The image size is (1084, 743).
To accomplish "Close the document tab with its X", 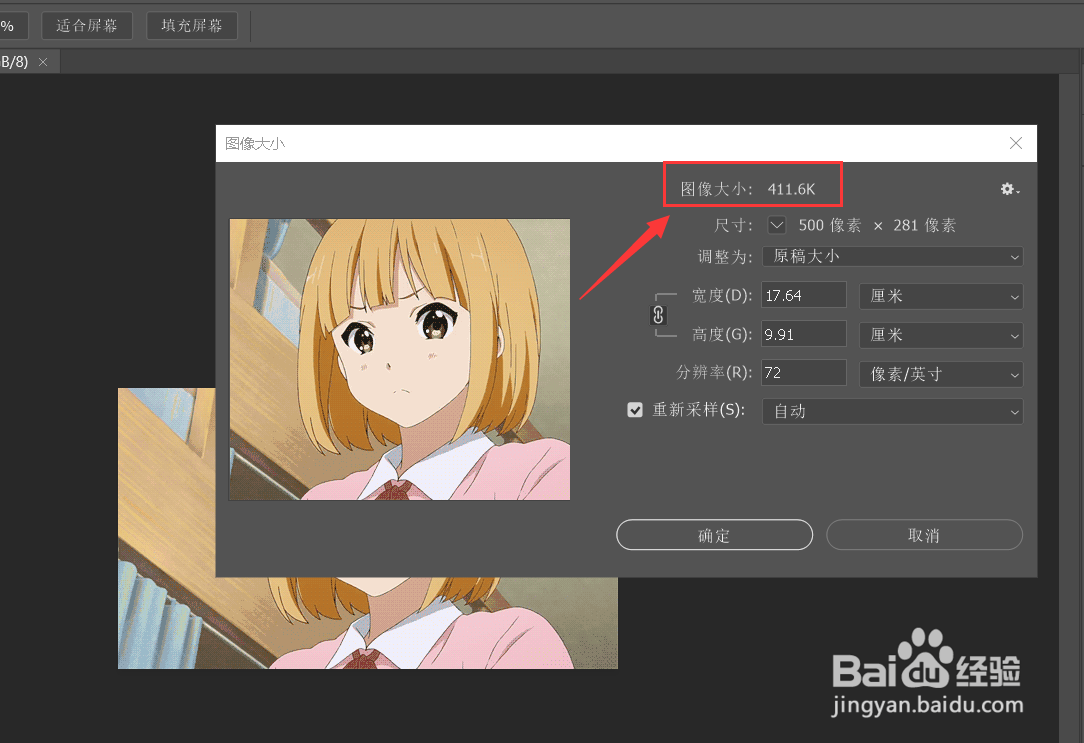I will 43,62.
